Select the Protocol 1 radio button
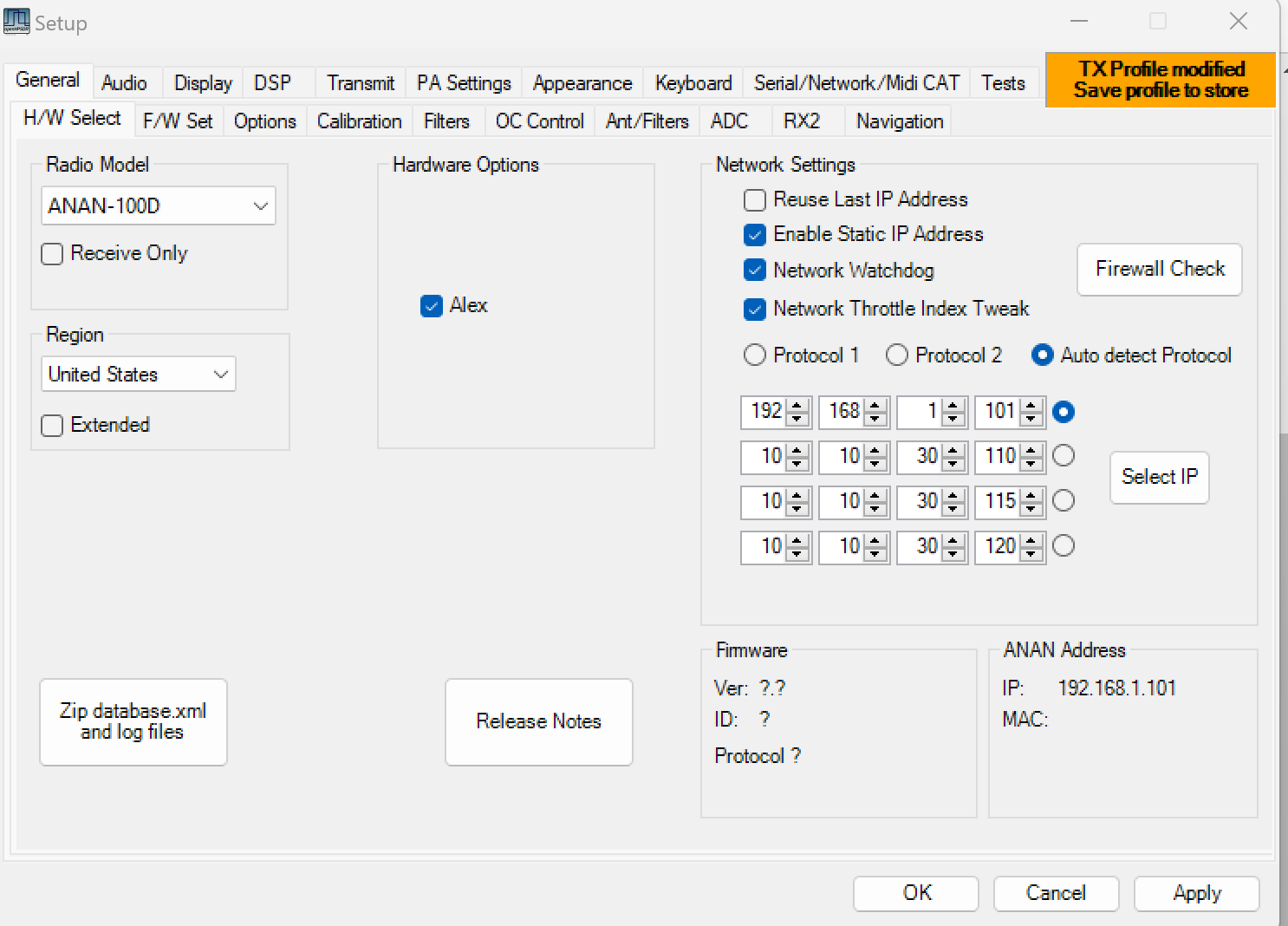Viewport: 1288px width, 926px height. click(x=755, y=355)
